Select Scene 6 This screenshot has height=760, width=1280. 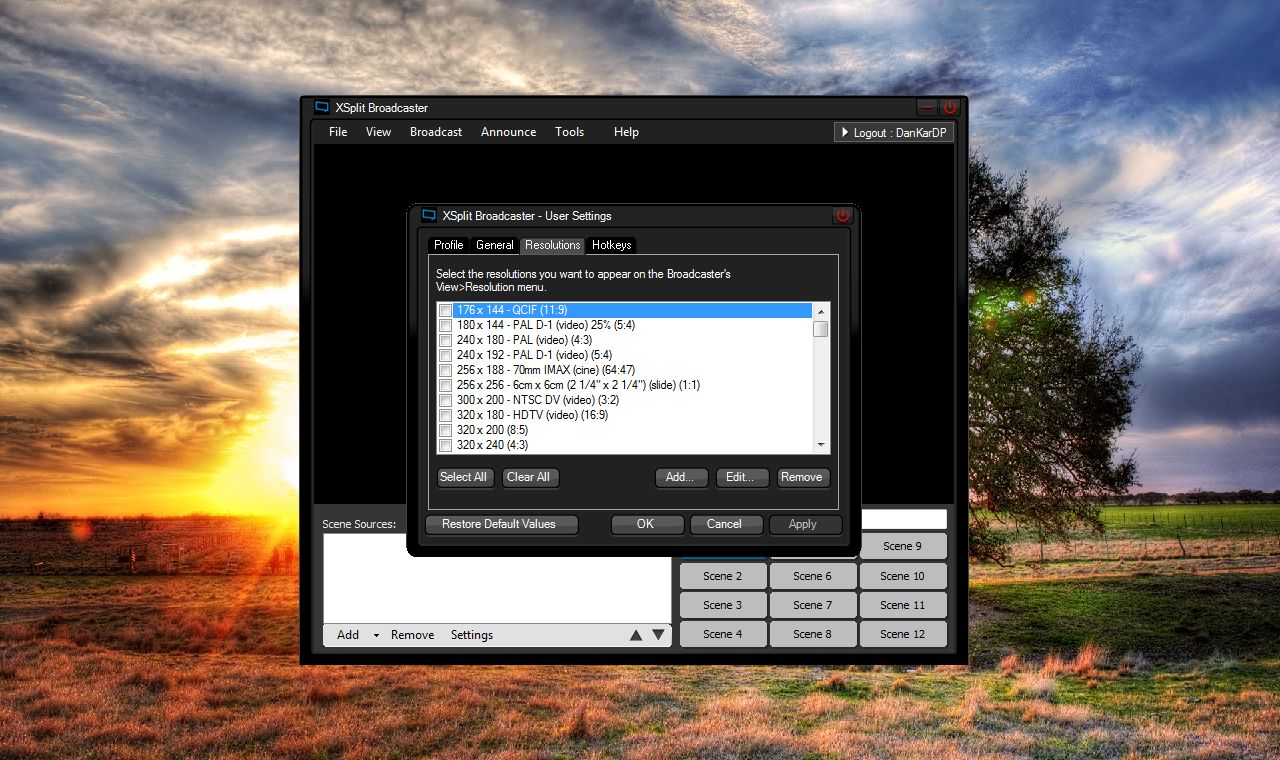point(813,576)
